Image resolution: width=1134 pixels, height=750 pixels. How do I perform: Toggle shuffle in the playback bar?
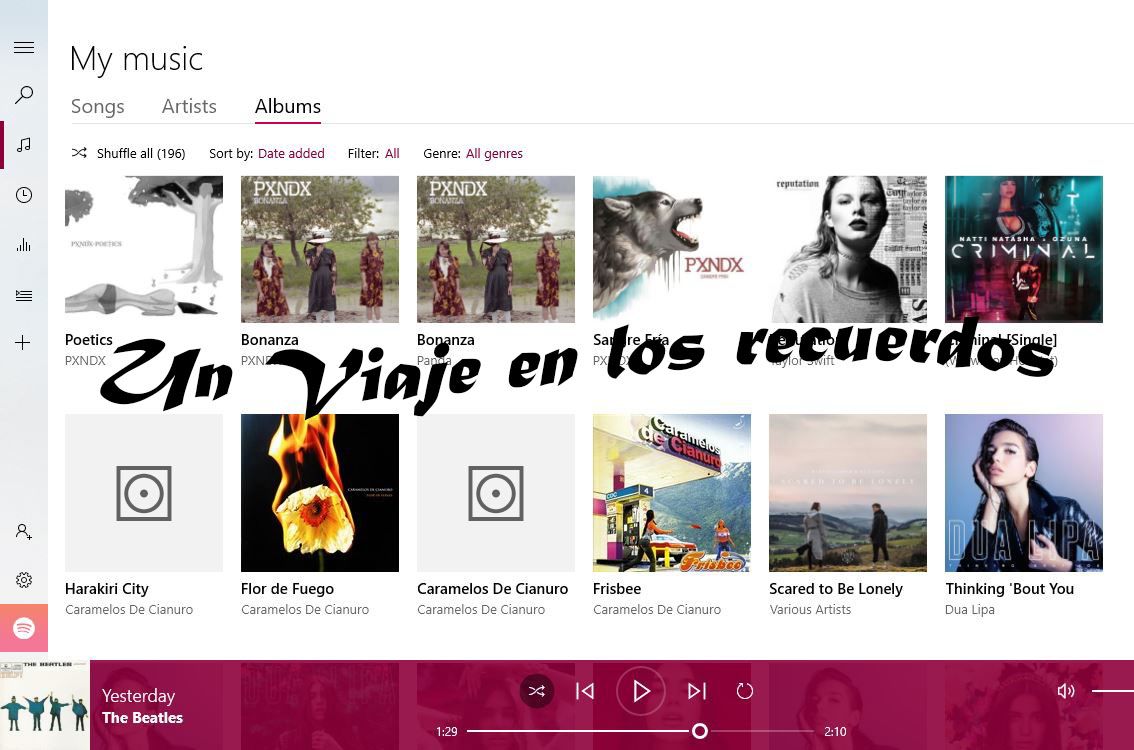coord(537,691)
